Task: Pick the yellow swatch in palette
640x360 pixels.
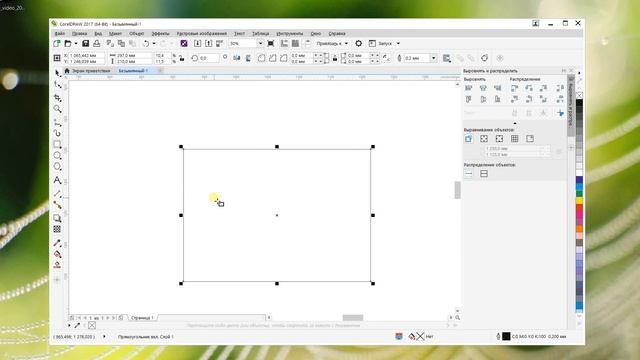Action: [x=579, y=201]
